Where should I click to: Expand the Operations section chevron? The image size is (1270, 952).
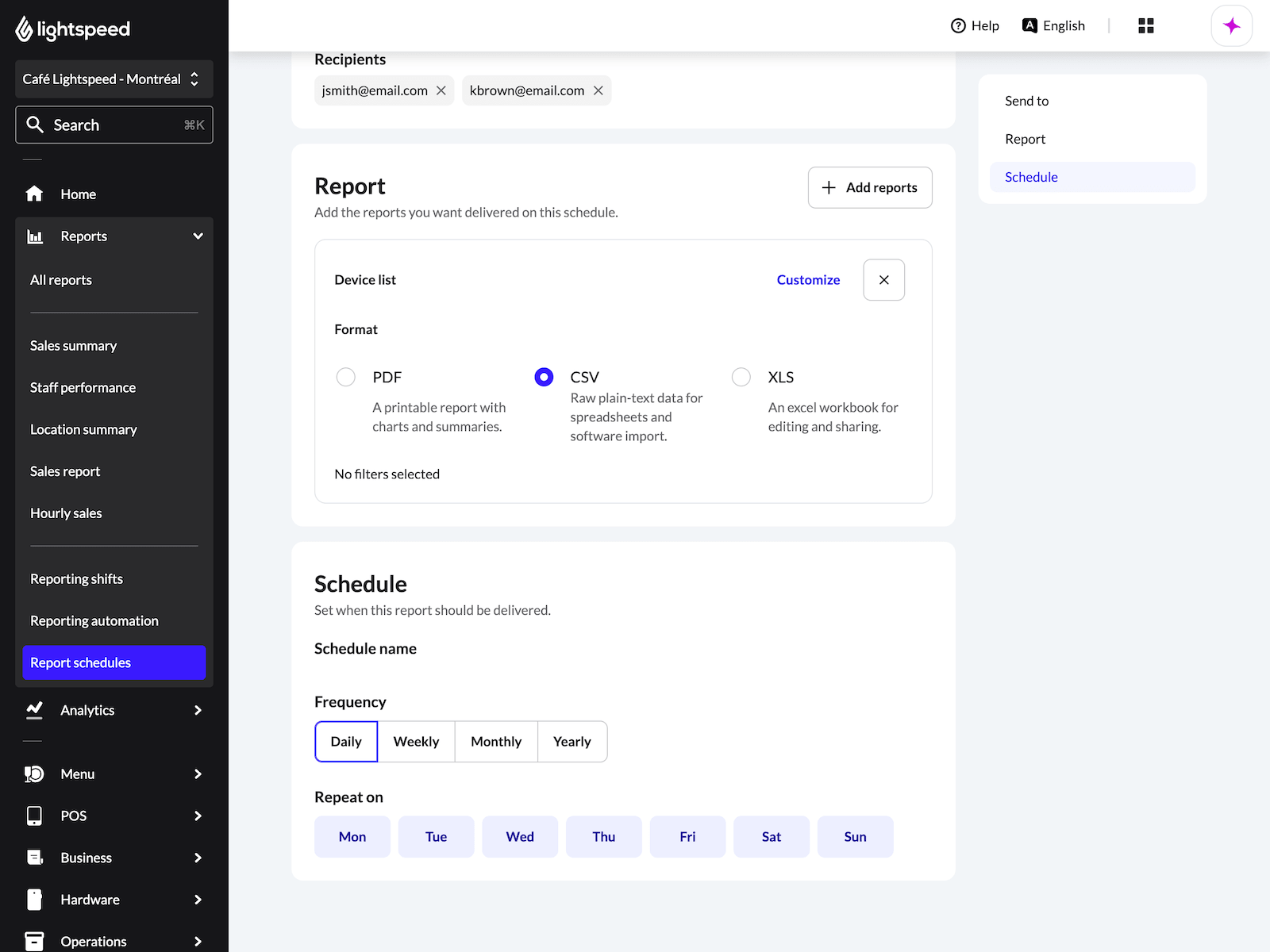pyautogui.click(x=198, y=941)
